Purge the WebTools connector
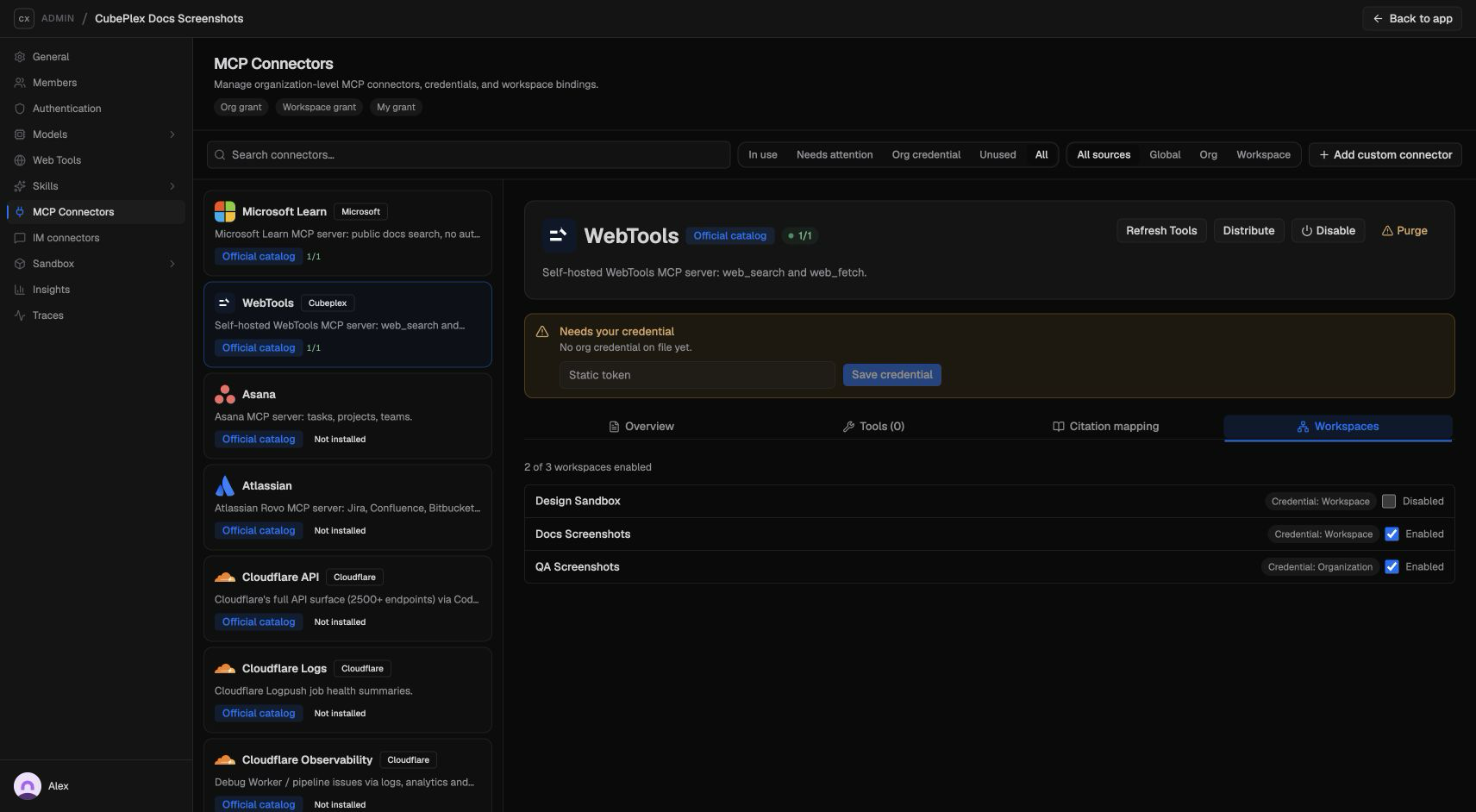1476x812 pixels. 1404,231
